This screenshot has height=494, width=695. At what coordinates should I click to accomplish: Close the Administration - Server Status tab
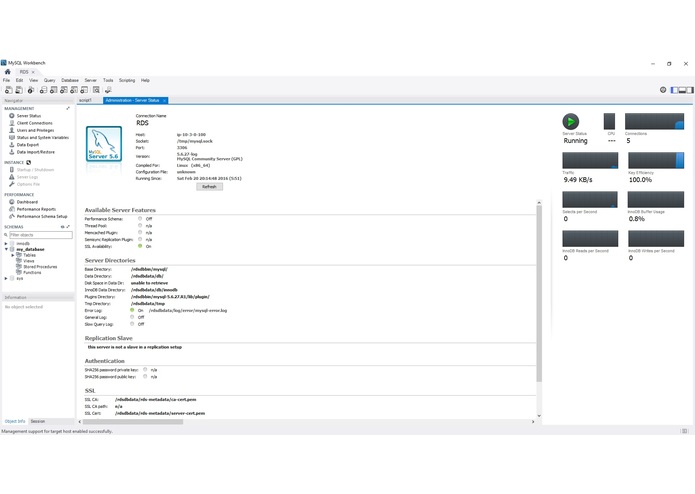point(164,101)
